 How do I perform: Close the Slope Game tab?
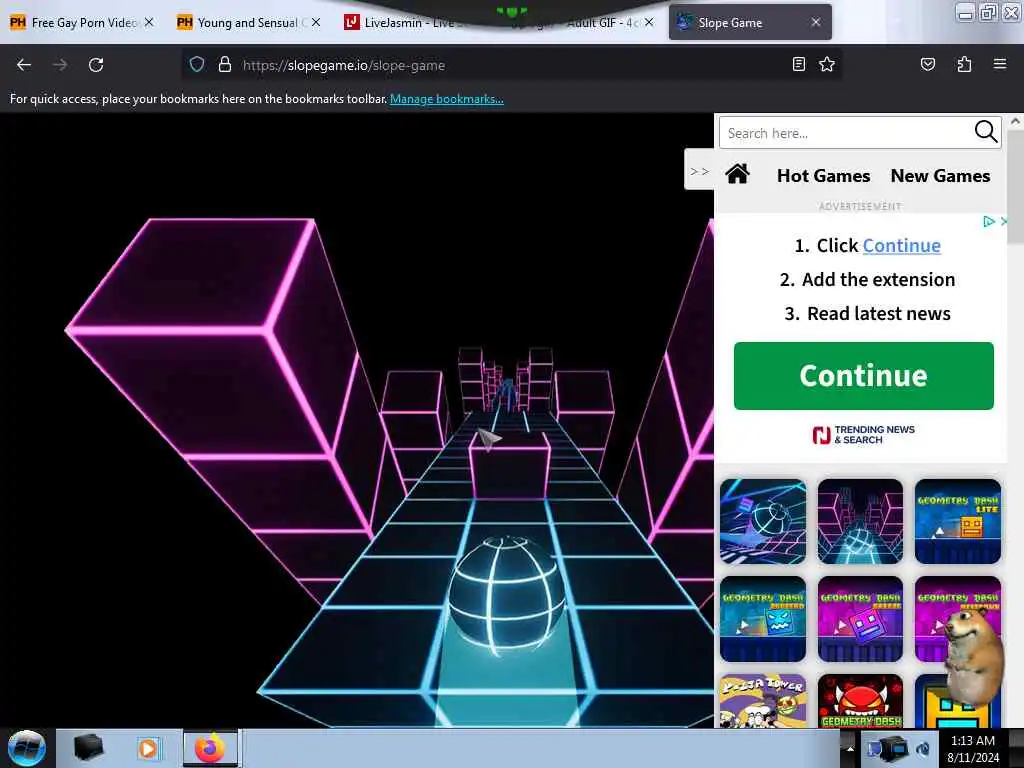[x=816, y=22]
